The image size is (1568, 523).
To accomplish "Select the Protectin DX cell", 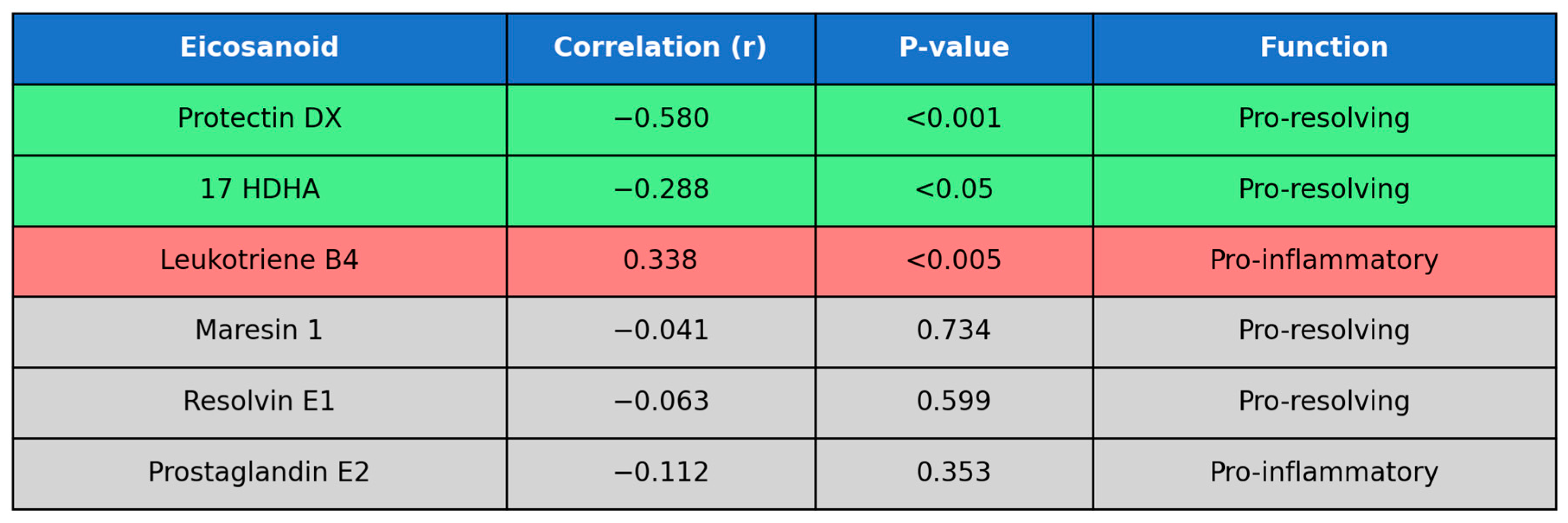I will tap(259, 118).
